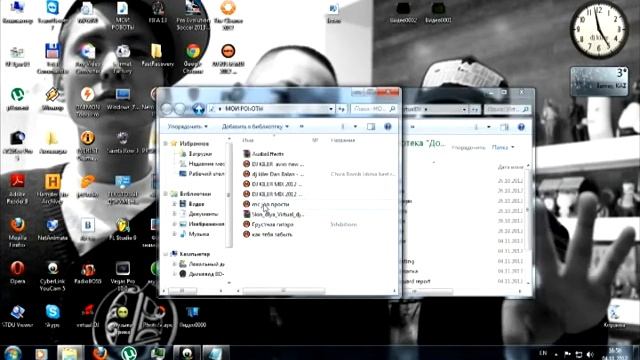Launch Mozilla Firefox from the desktop
Screen dimensions: 640x360
click(17, 232)
